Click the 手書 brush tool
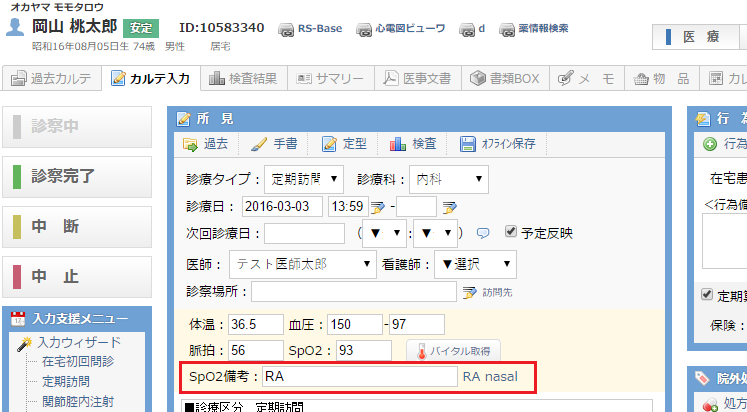The height and width of the screenshot is (412, 747). pos(274,144)
